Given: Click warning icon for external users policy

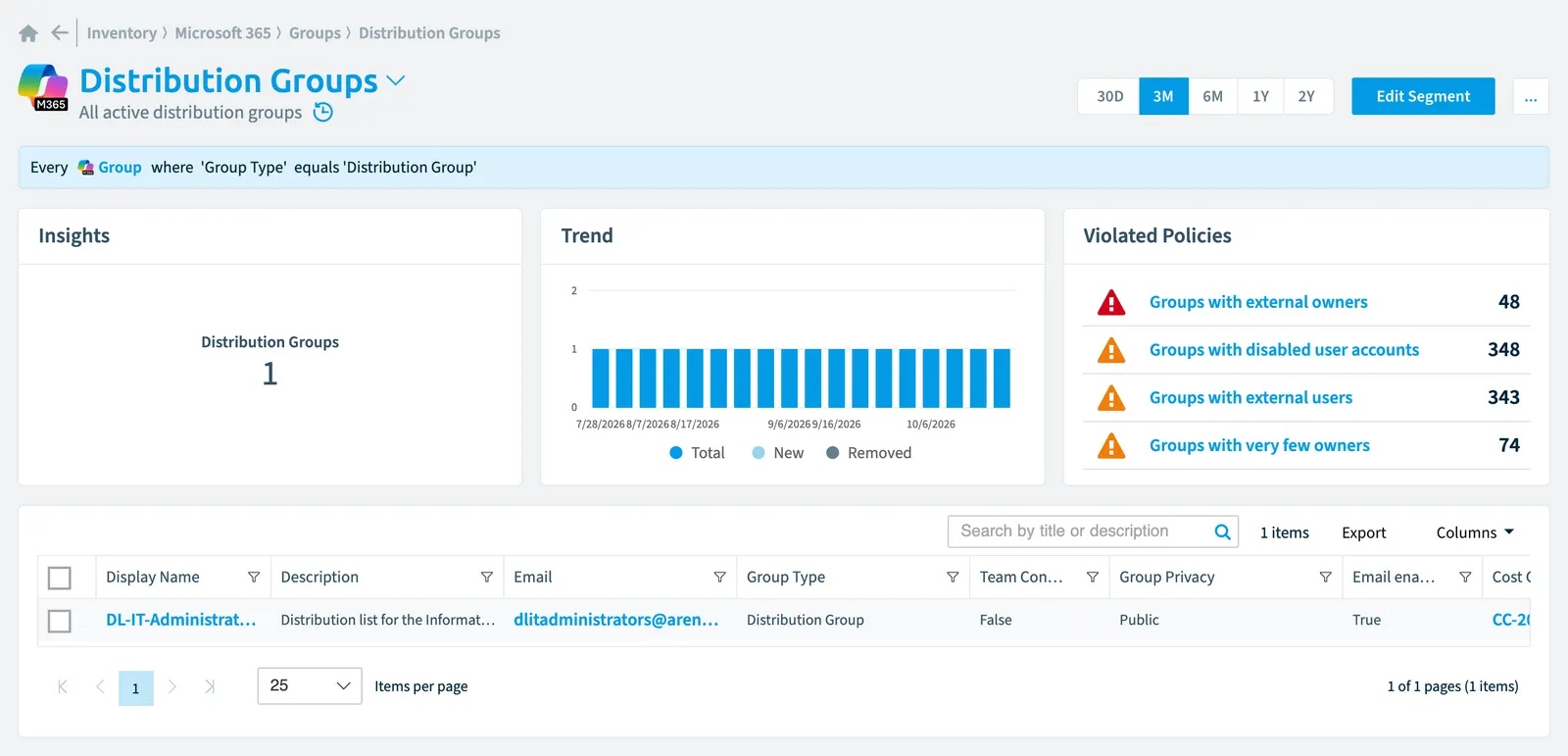Looking at the screenshot, I should coord(1111,398).
